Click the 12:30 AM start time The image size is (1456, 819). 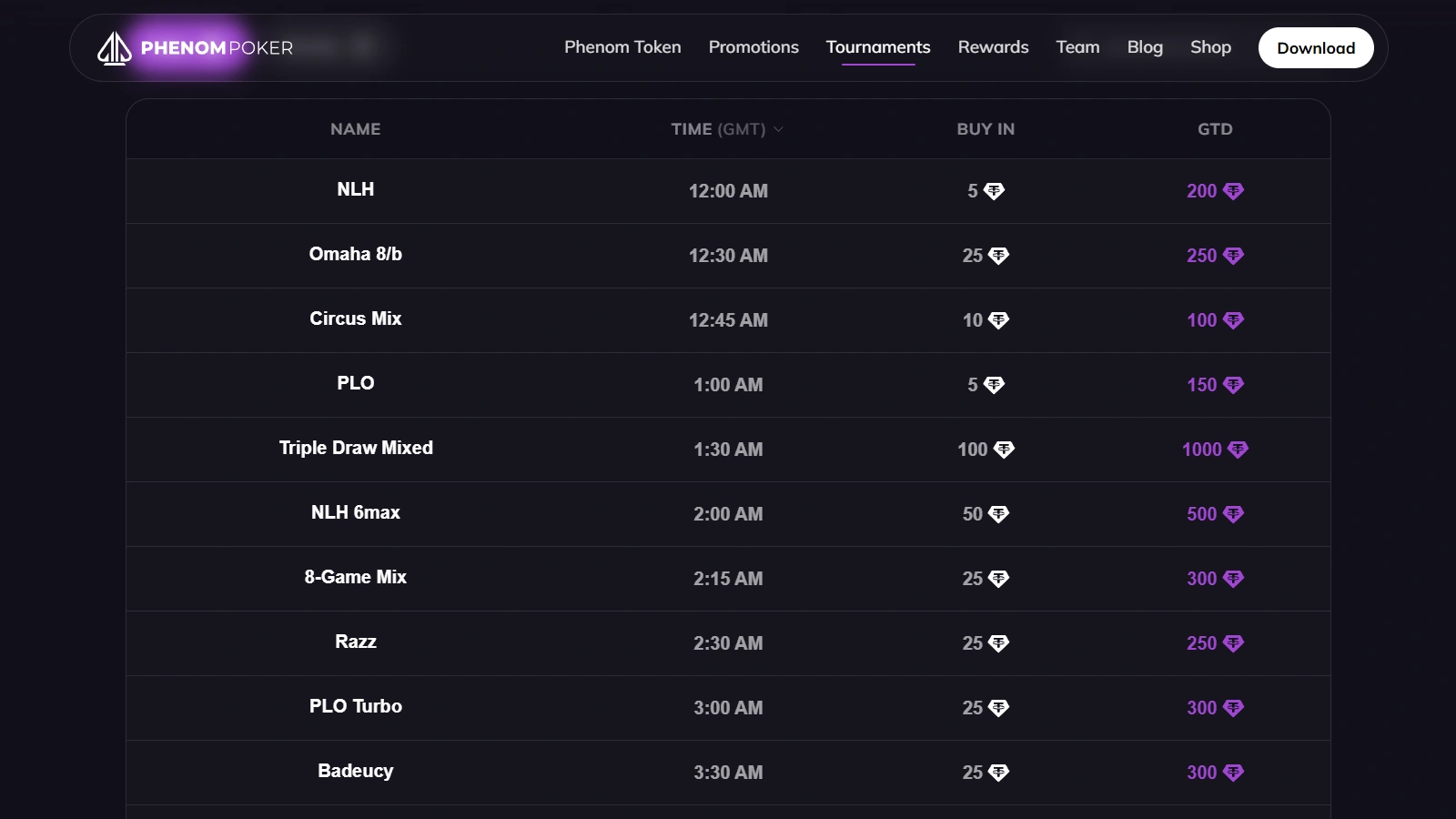pos(728,256)
